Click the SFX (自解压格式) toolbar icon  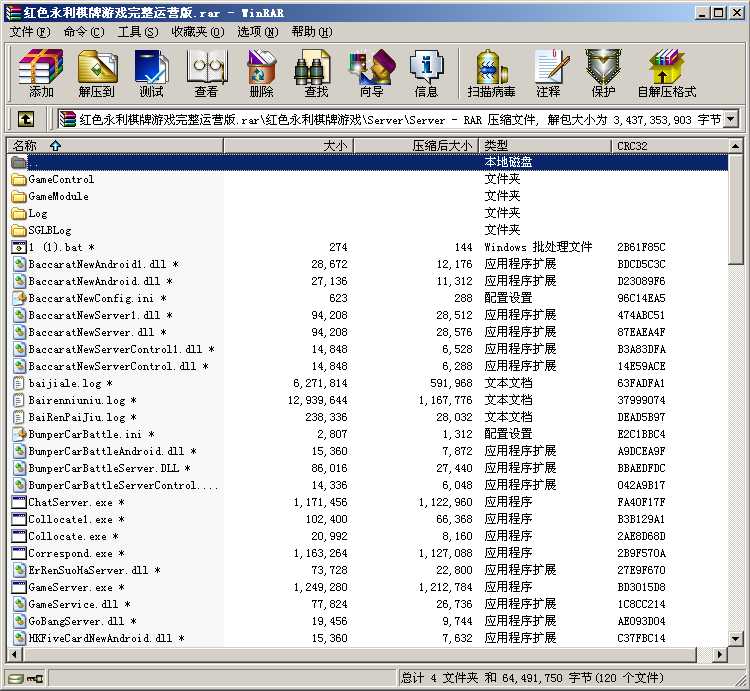coord(667,73)
